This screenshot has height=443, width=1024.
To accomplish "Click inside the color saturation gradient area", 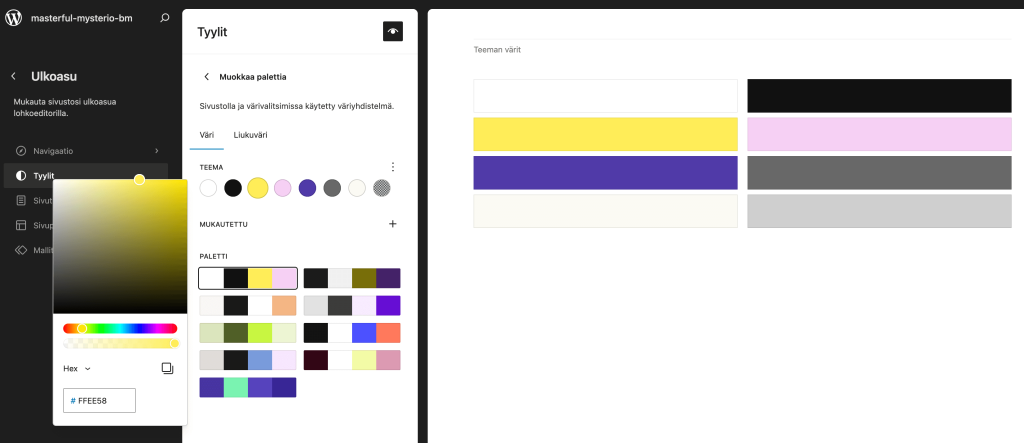I will point(120,246).
